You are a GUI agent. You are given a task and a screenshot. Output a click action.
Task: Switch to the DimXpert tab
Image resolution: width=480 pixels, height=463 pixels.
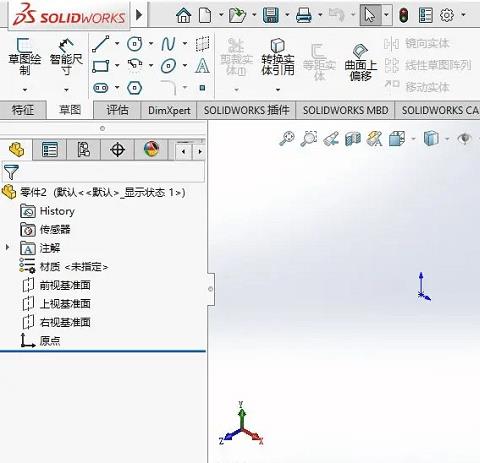[169, 110]
